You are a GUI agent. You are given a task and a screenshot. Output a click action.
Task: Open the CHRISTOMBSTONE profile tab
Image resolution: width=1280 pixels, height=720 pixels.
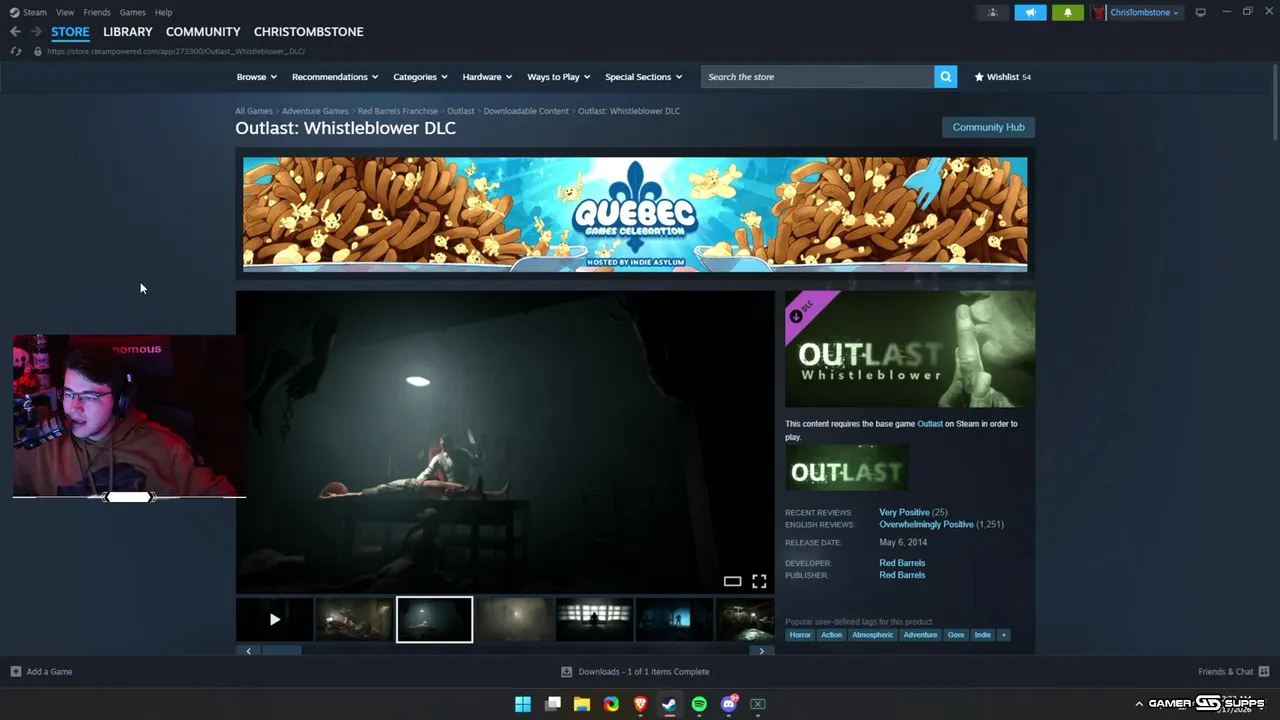[x=308, y=32]
